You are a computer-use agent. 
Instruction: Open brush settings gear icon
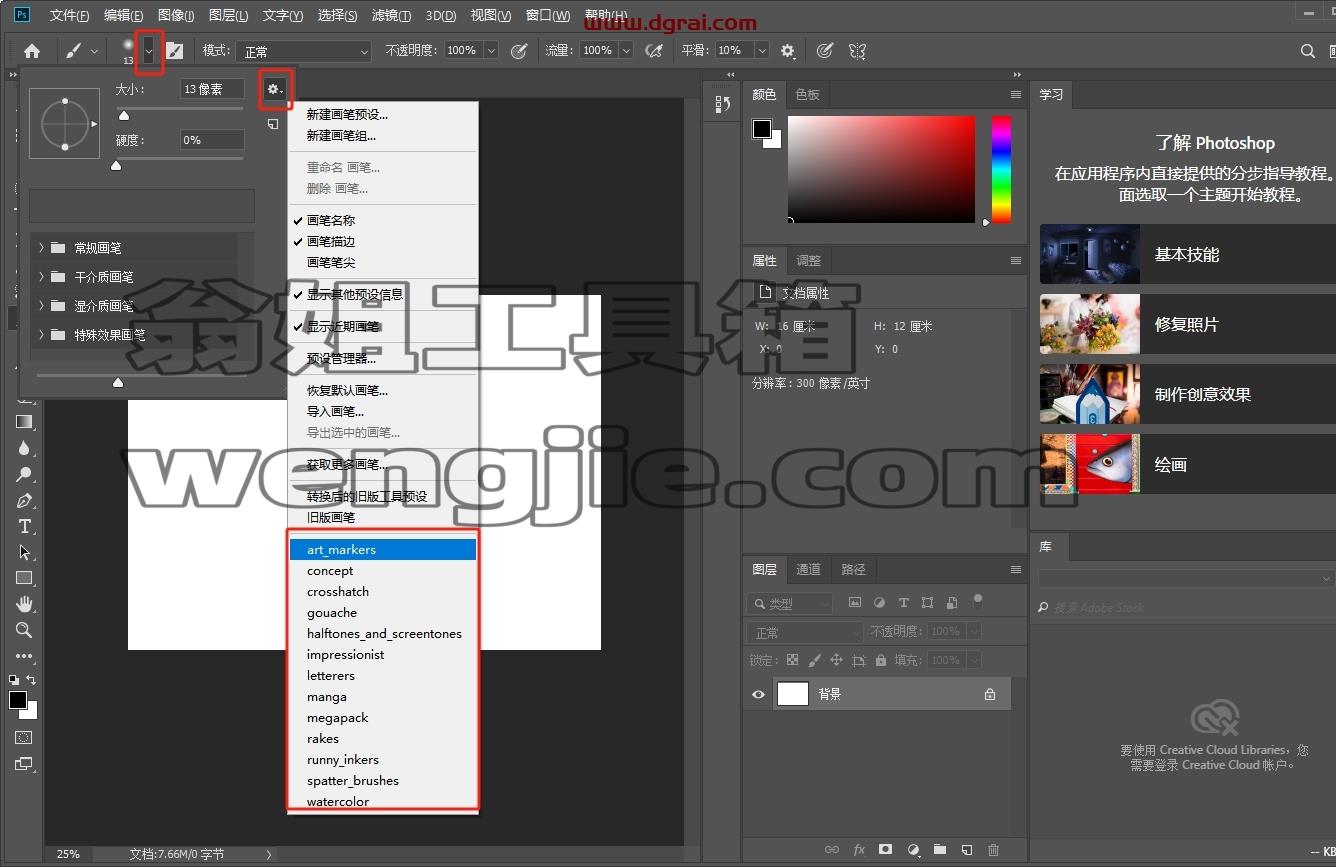tap(273, 90)
